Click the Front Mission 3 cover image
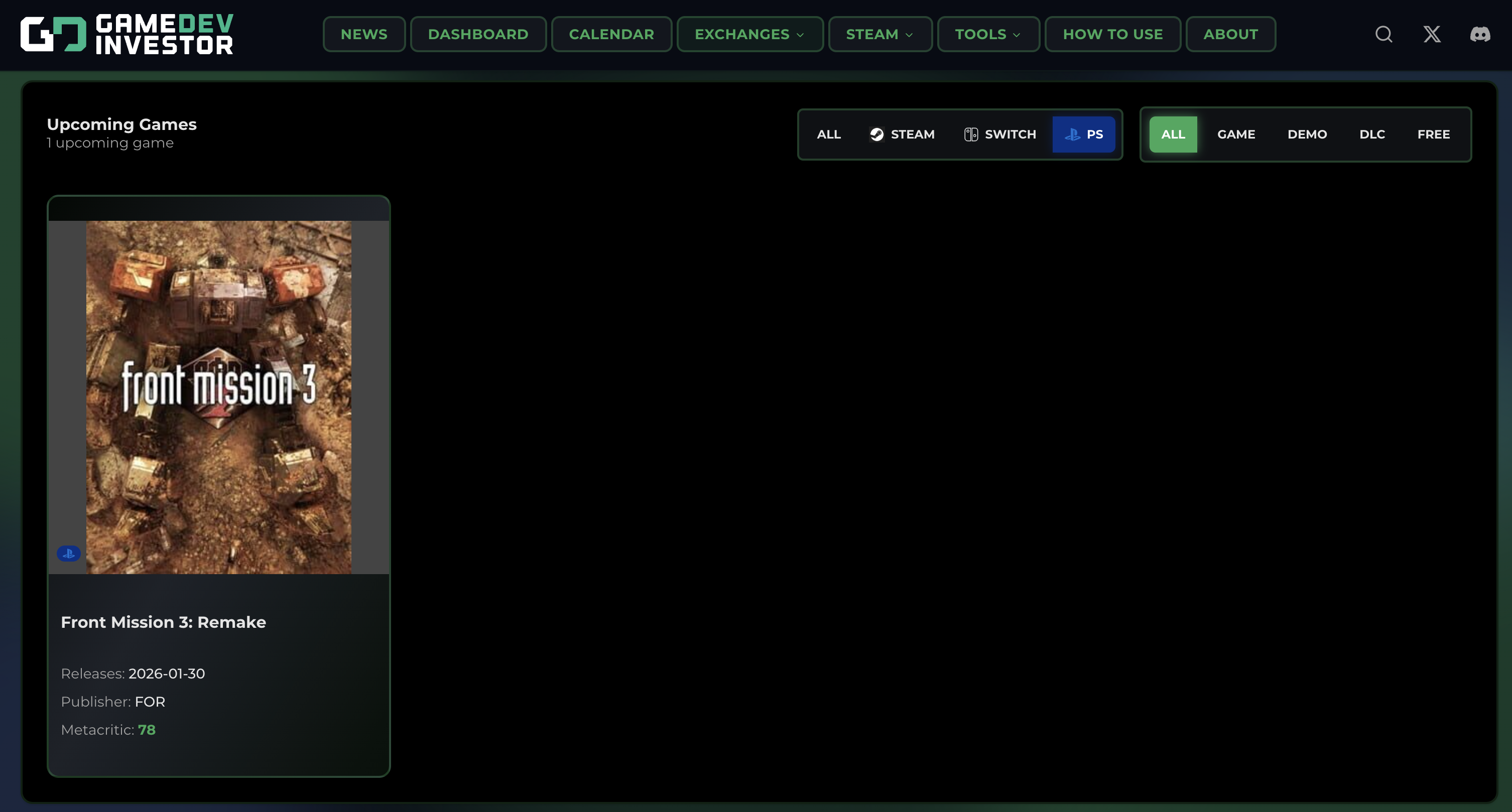 coord(218,396)
